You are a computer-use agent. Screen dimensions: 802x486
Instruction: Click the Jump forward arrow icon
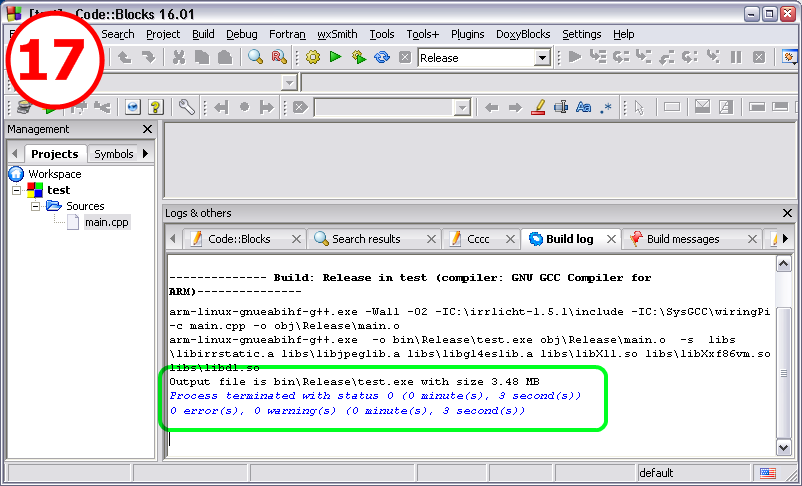(x=266, y=107)
